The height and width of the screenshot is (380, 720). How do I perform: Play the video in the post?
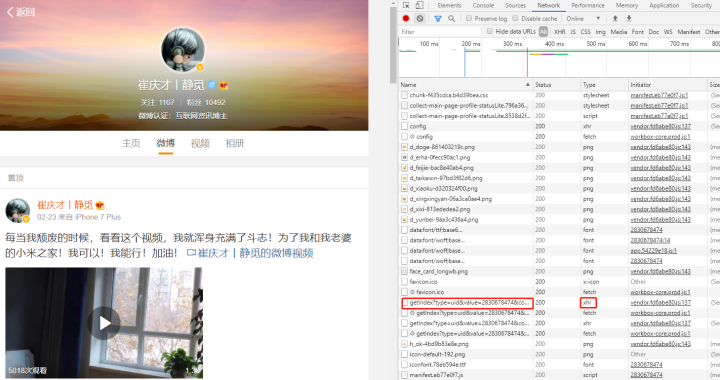[104, 323]
